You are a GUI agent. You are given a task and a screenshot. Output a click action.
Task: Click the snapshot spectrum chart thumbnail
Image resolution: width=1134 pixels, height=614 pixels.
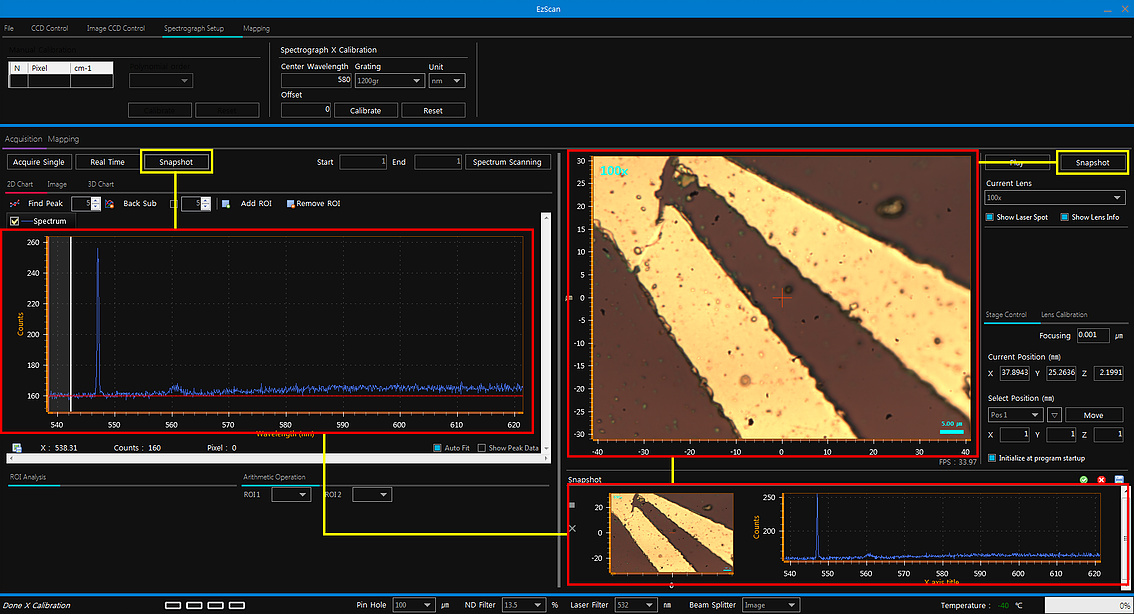pyautogui.click(x=942, y=527)
